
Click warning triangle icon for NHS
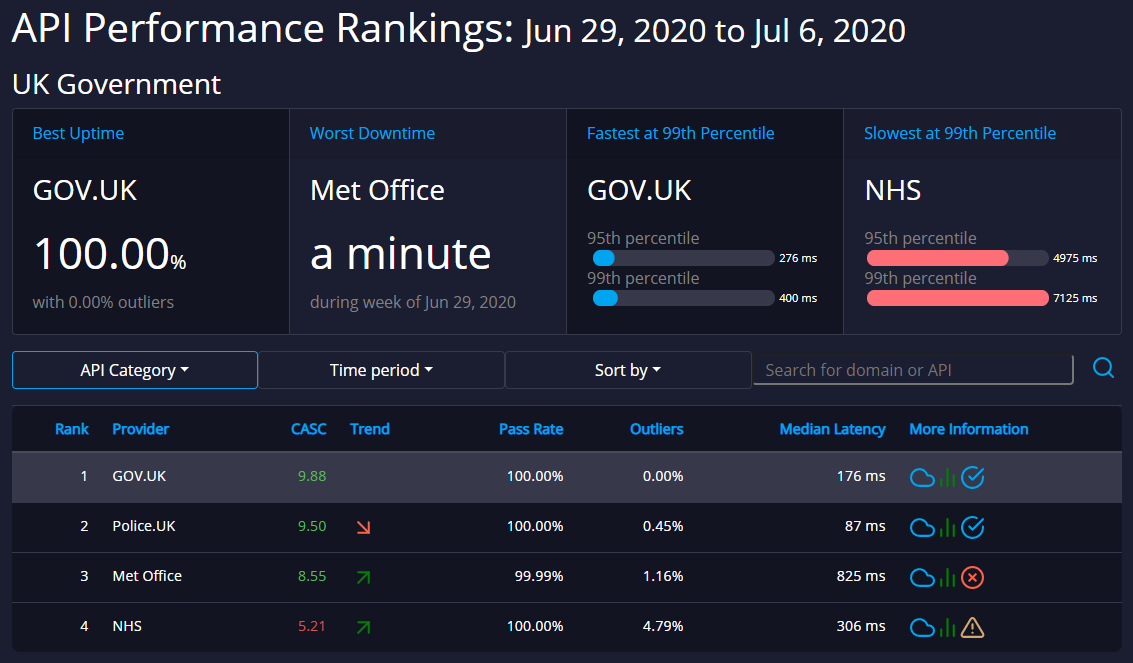(973, 627)
